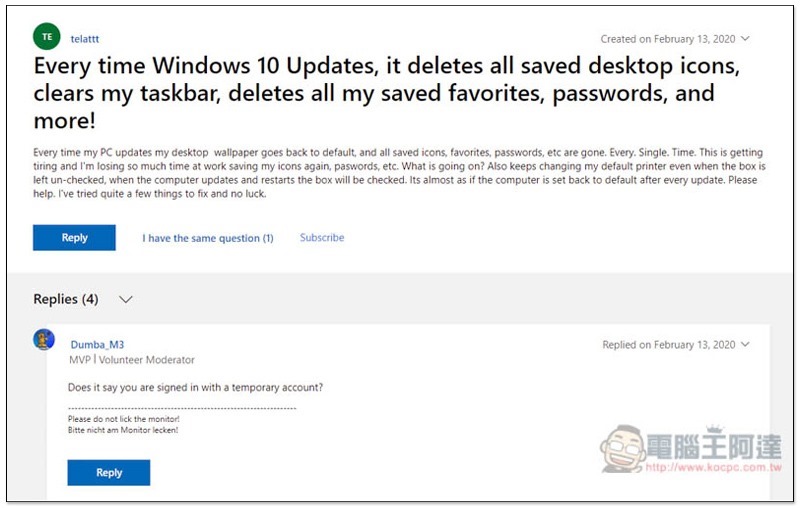
Task: Subscribe to this question thread
Action: point(322,238)
